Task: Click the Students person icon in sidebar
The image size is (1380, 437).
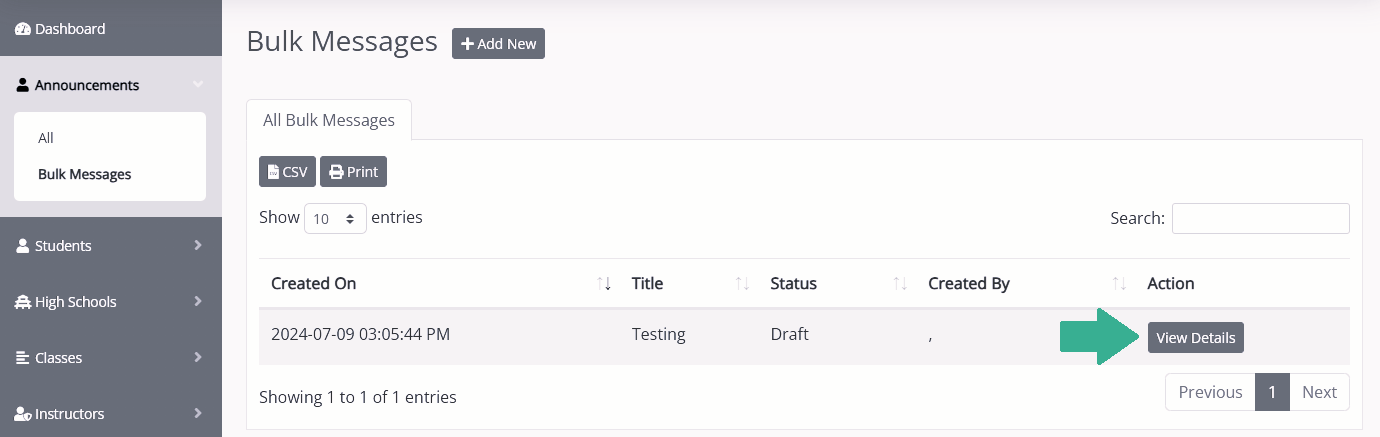Action: 23,246
